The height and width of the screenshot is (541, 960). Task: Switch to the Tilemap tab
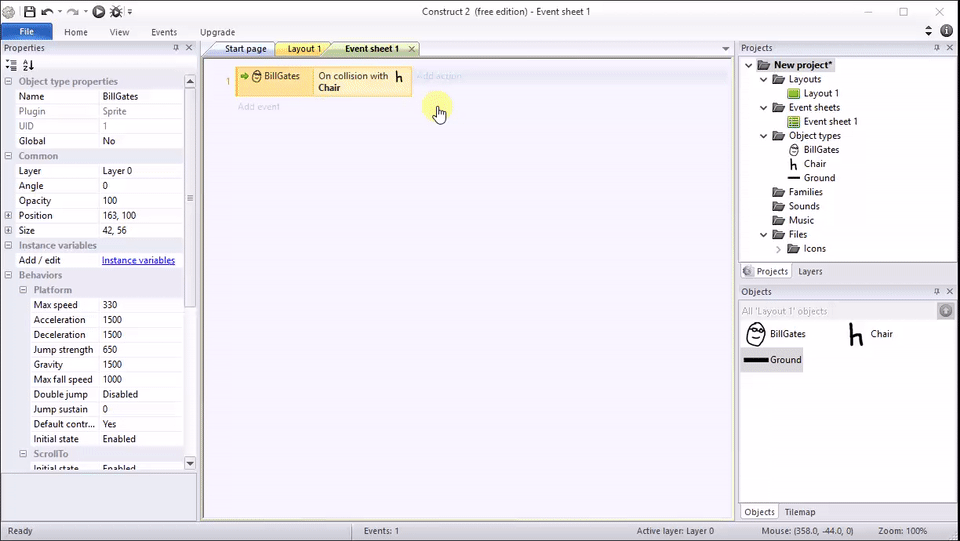click(x=800, y=512)
